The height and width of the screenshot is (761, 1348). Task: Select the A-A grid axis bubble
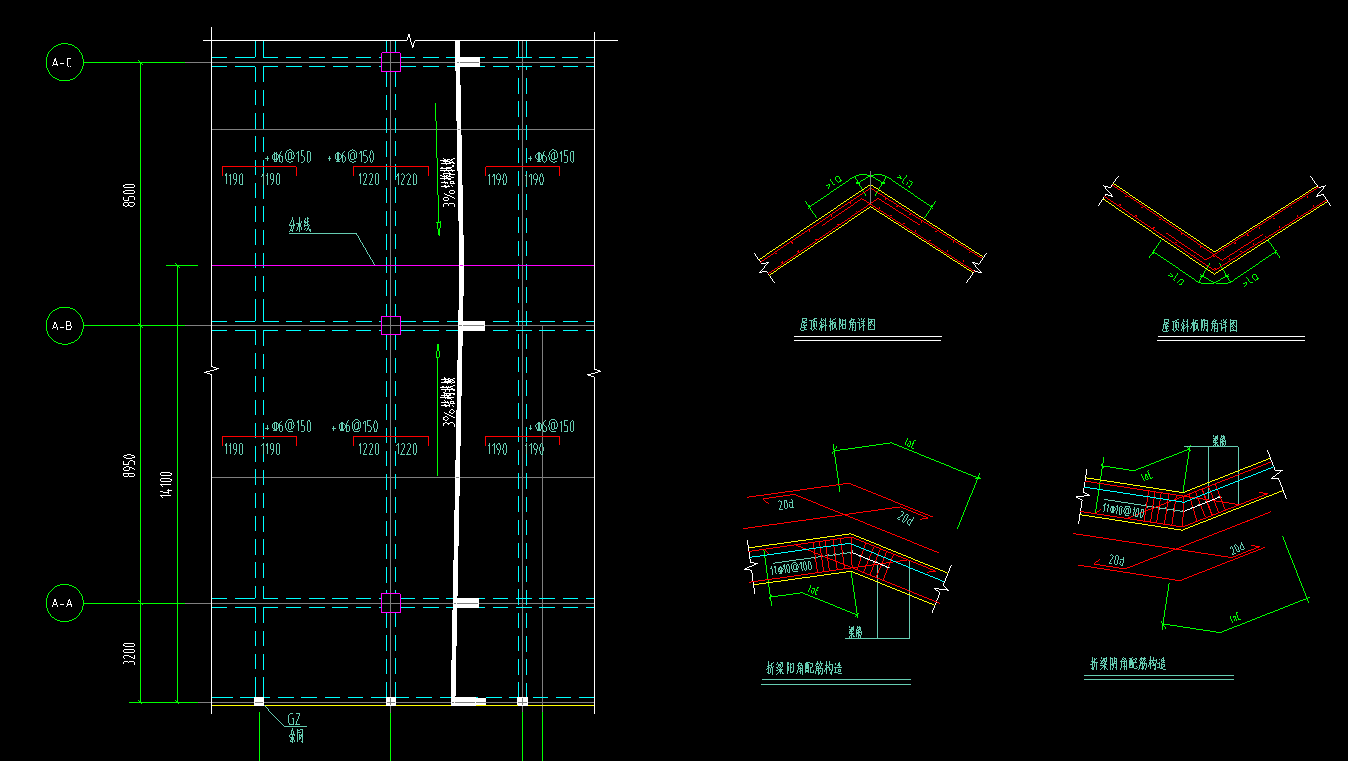tap(64, 603)
